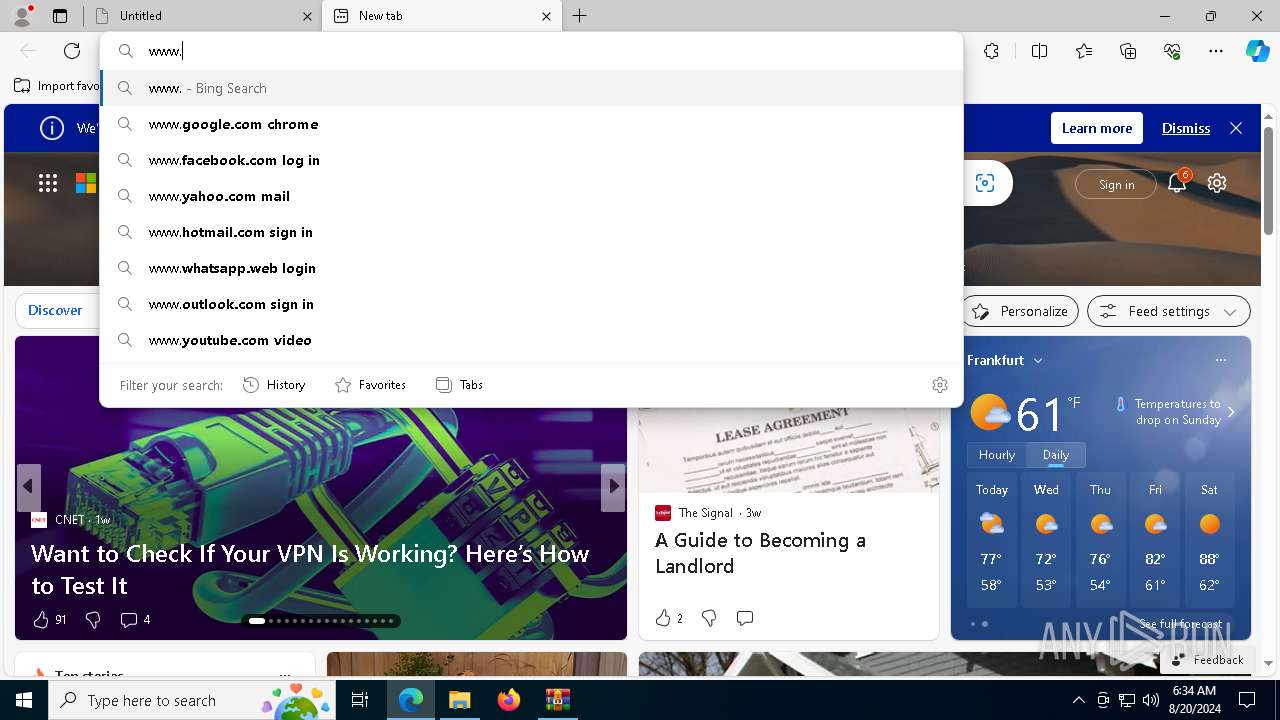Open File Explorer from the taskbar
Screen dimensions: 1280x720
[x=459, y=700]
